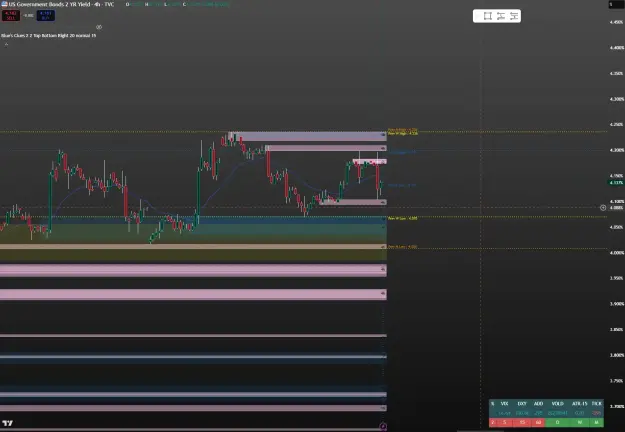Click the green W timeframe cell

[x=579, y=422]
